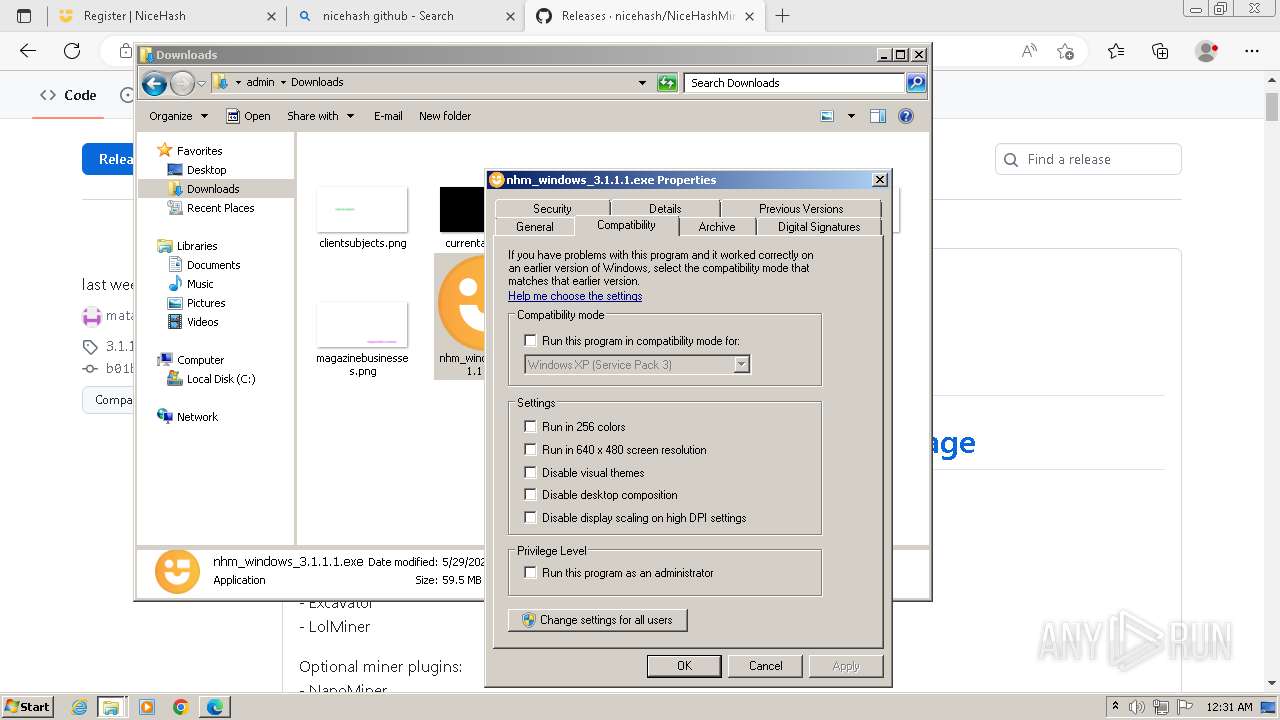This screenshot has height=720, width=1280.
Task: Click Change settings for all users button
Action: point(598,620)
